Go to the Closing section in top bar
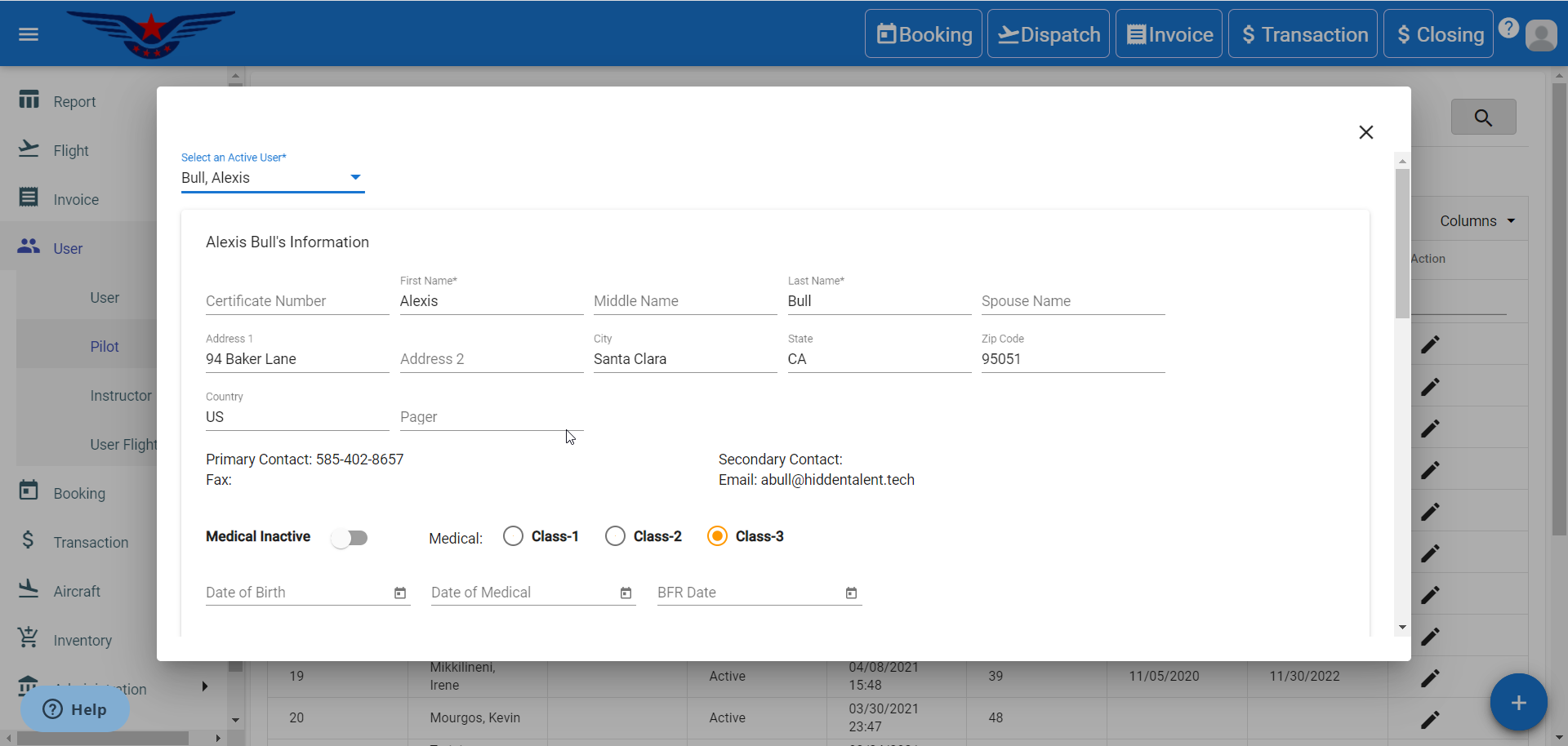The width and height of the screenshot is (1568, 746). (x=1437, y=34)
